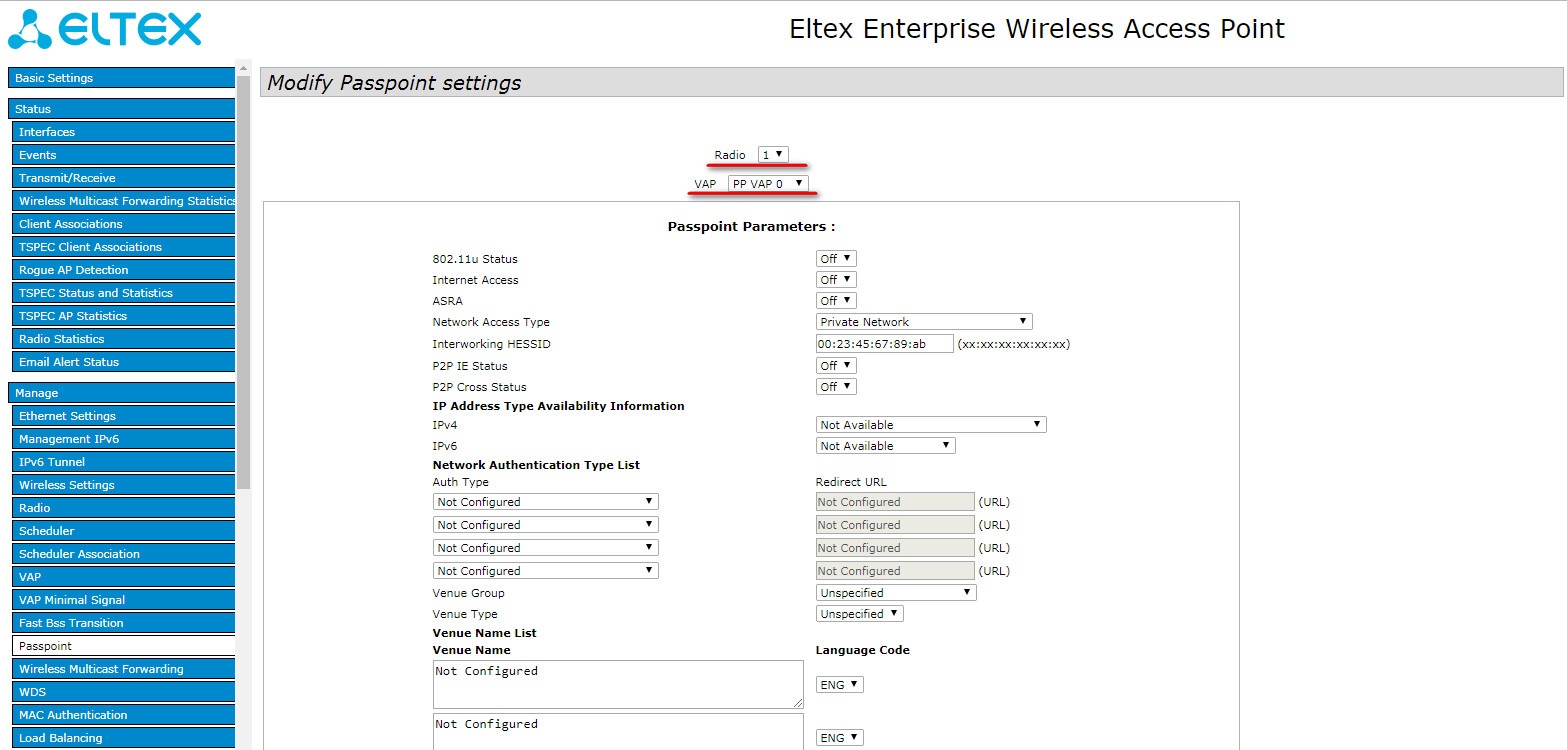Expand the VAP selector dropdown
This screenshot has width=1567, height=750.
click(767, 184)
